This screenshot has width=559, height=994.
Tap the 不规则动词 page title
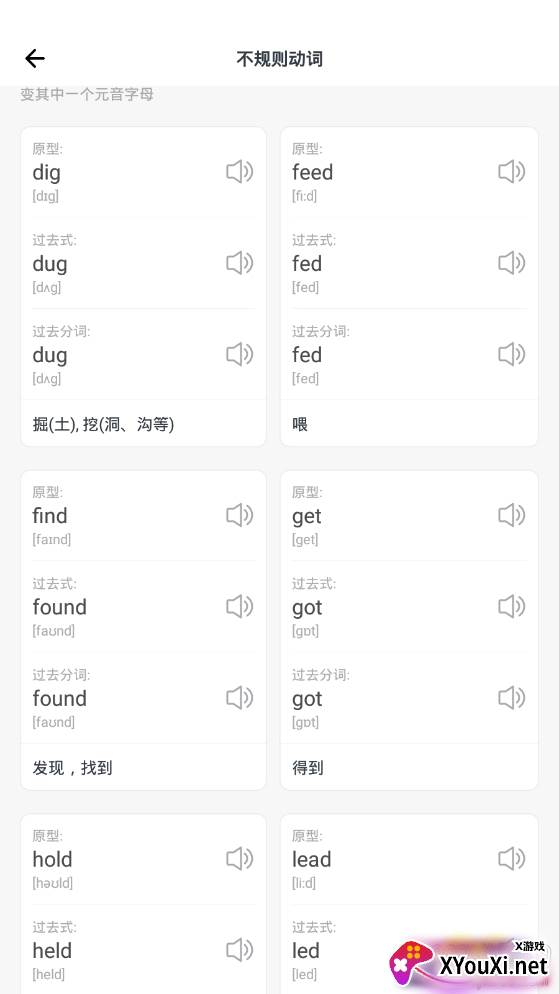coord(280,59)
